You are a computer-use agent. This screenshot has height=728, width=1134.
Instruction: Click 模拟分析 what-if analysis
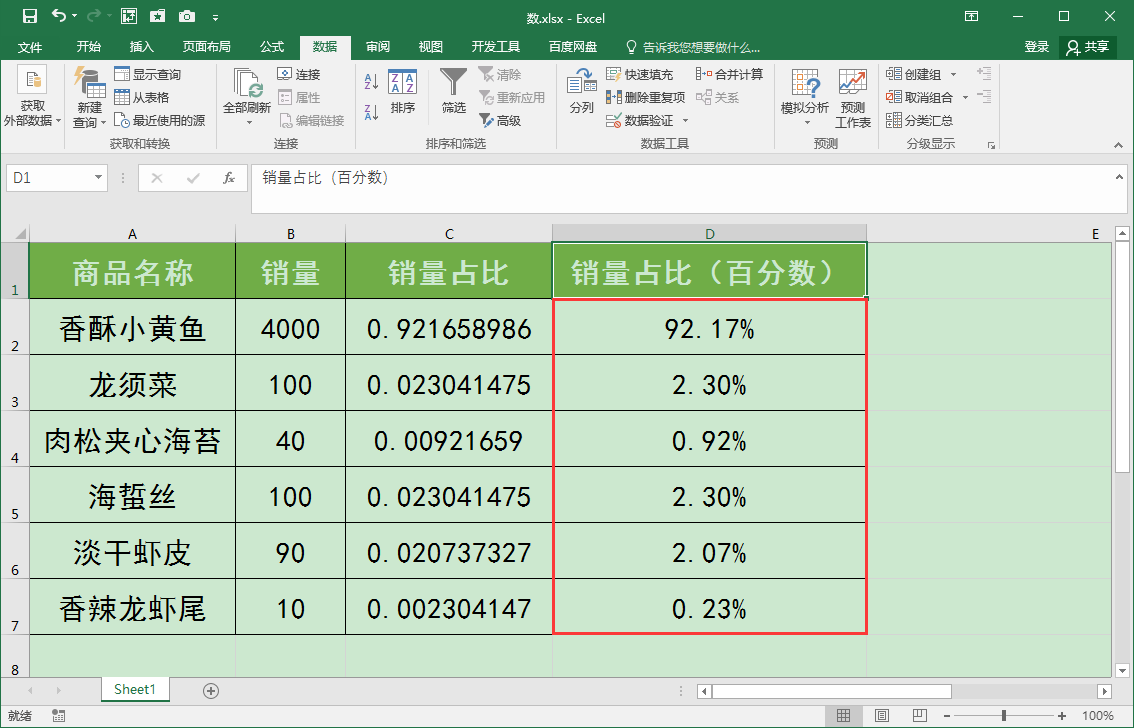pos(805,97)
